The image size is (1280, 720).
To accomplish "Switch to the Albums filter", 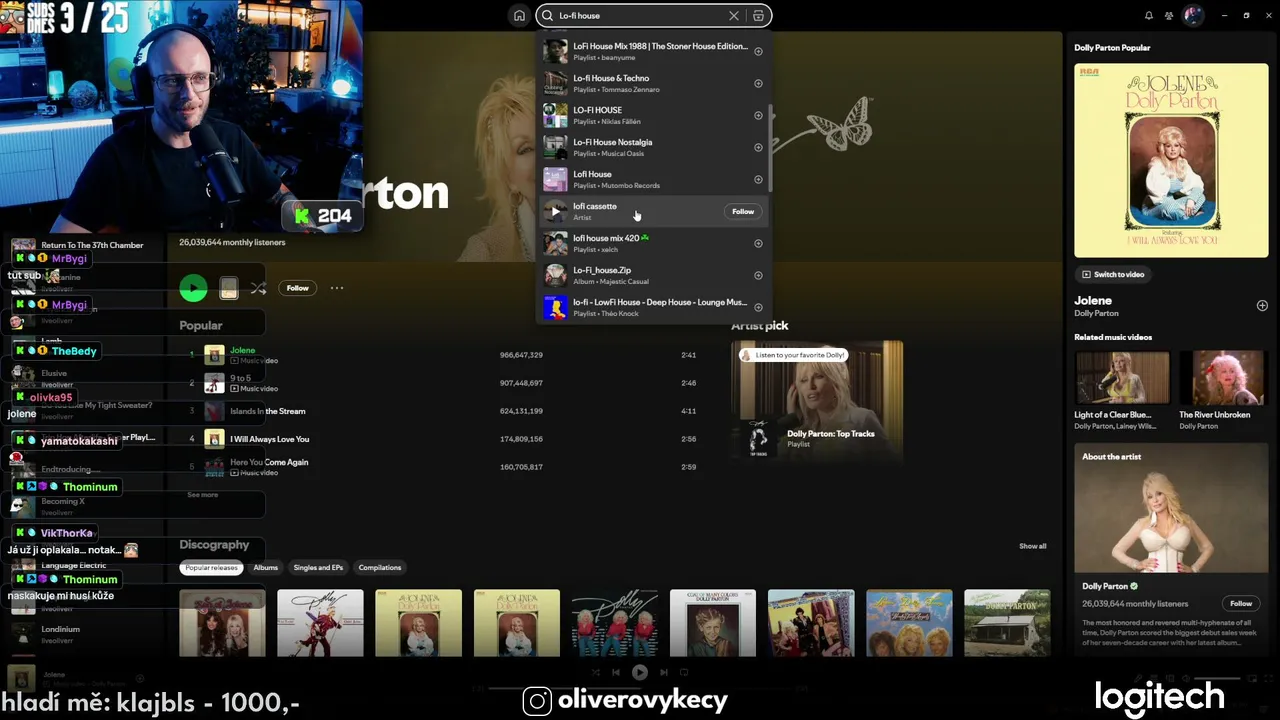I will 266,568.
